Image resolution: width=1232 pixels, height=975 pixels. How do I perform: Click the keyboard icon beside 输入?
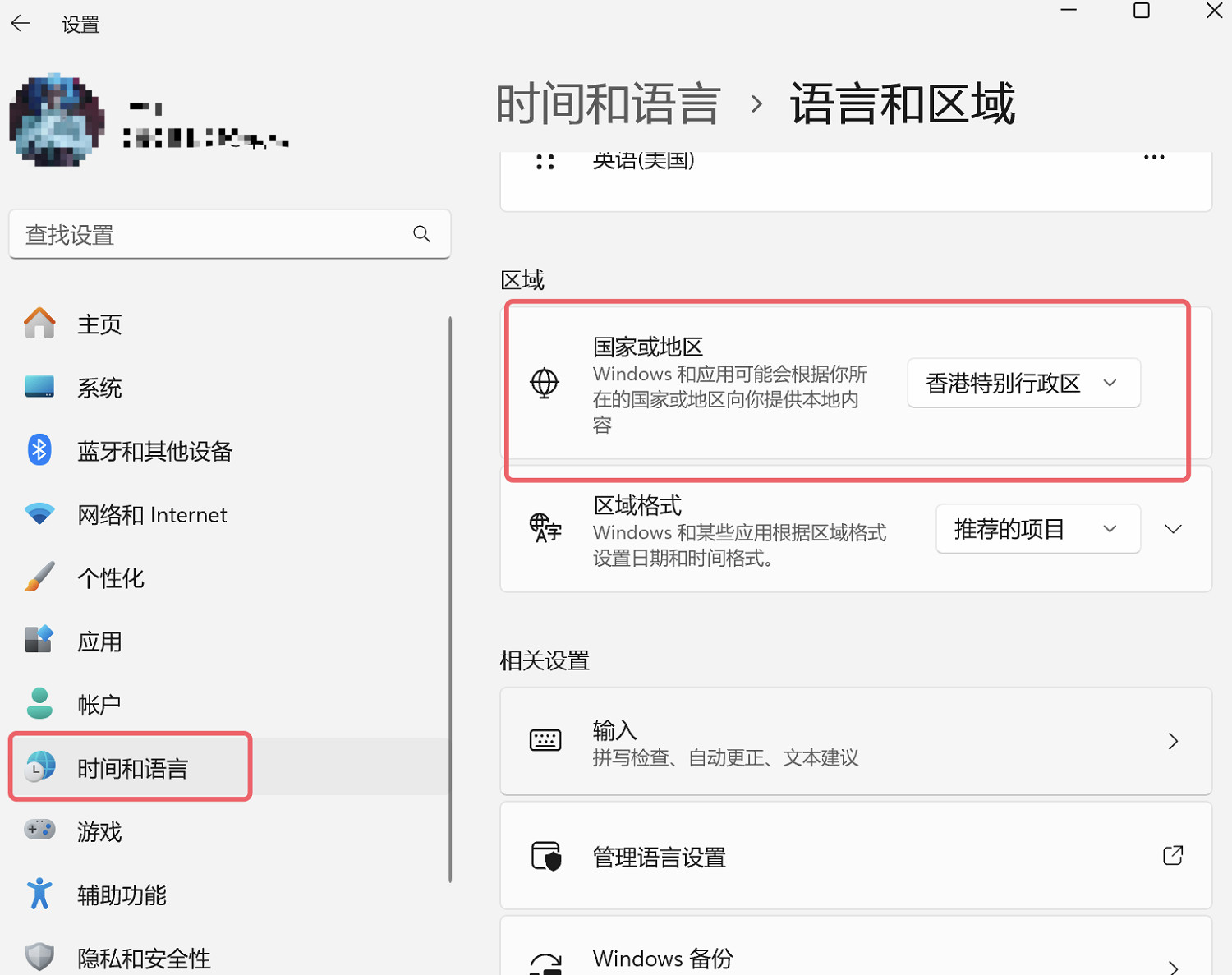pos(545,741)
